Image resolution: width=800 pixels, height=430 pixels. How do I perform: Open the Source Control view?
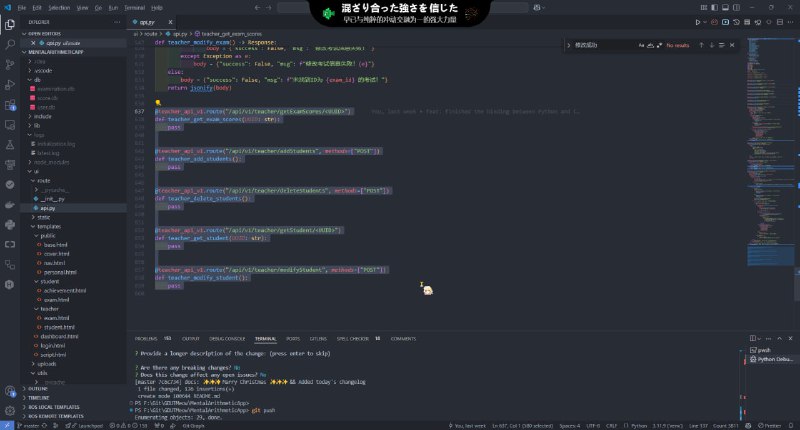tap(11, 62)
